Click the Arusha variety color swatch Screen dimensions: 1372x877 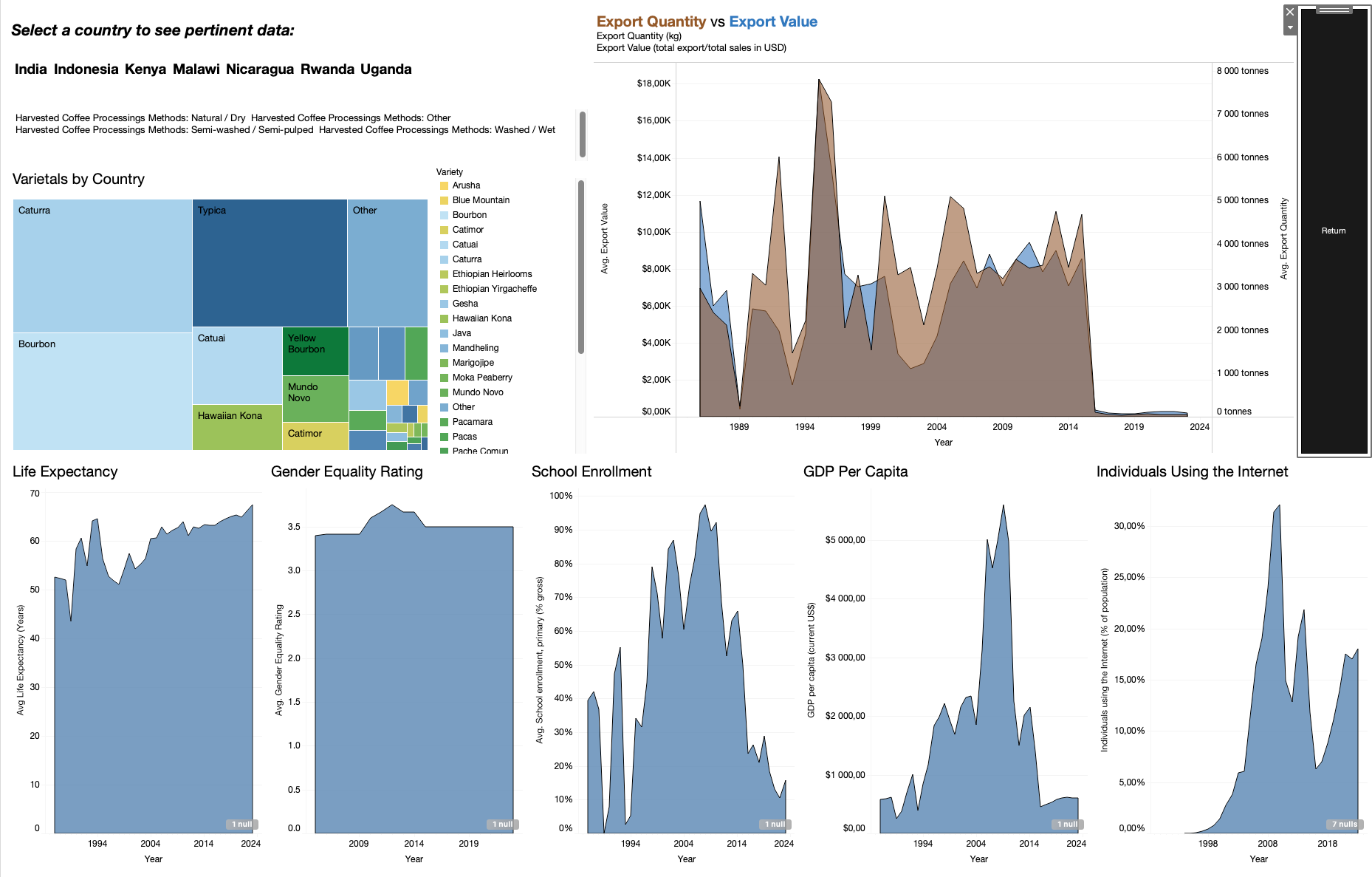click(x=445, y=185)
